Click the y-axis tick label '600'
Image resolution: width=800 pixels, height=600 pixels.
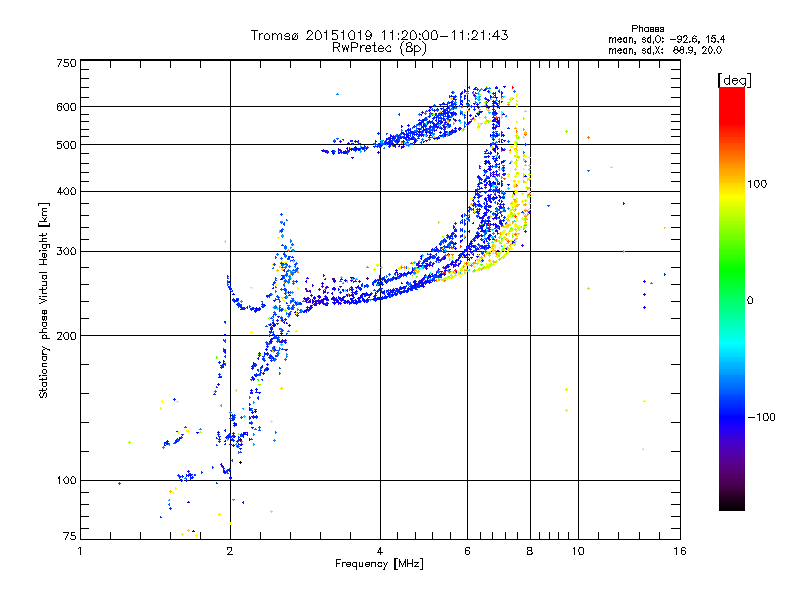click(66, 107)
